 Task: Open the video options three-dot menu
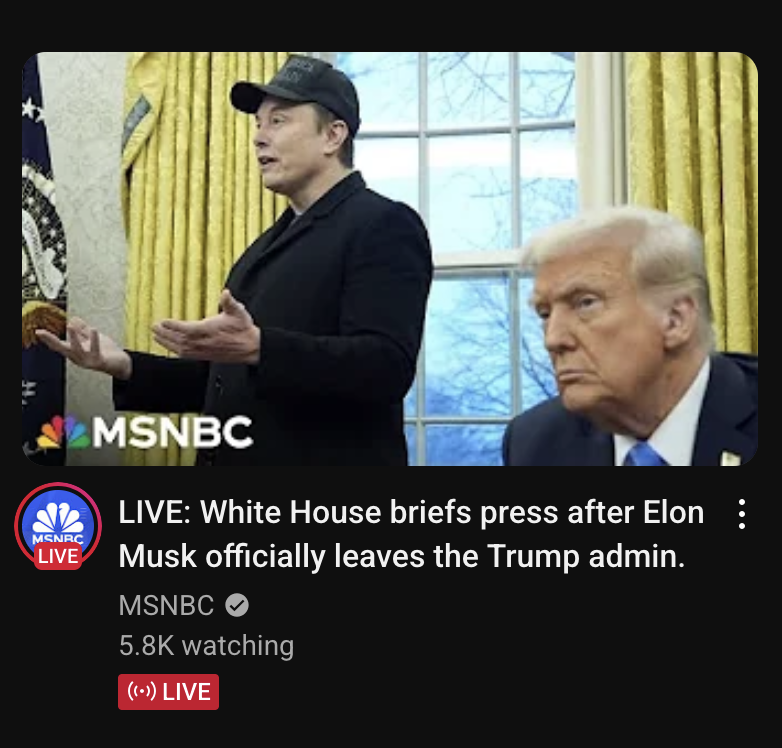pos(742,514)
